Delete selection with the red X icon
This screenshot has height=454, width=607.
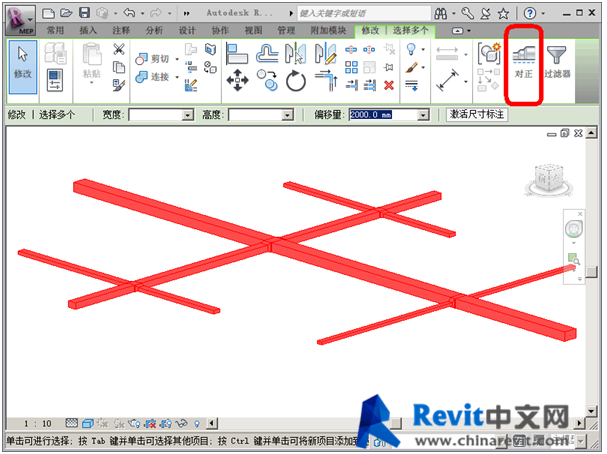[389, 85]
